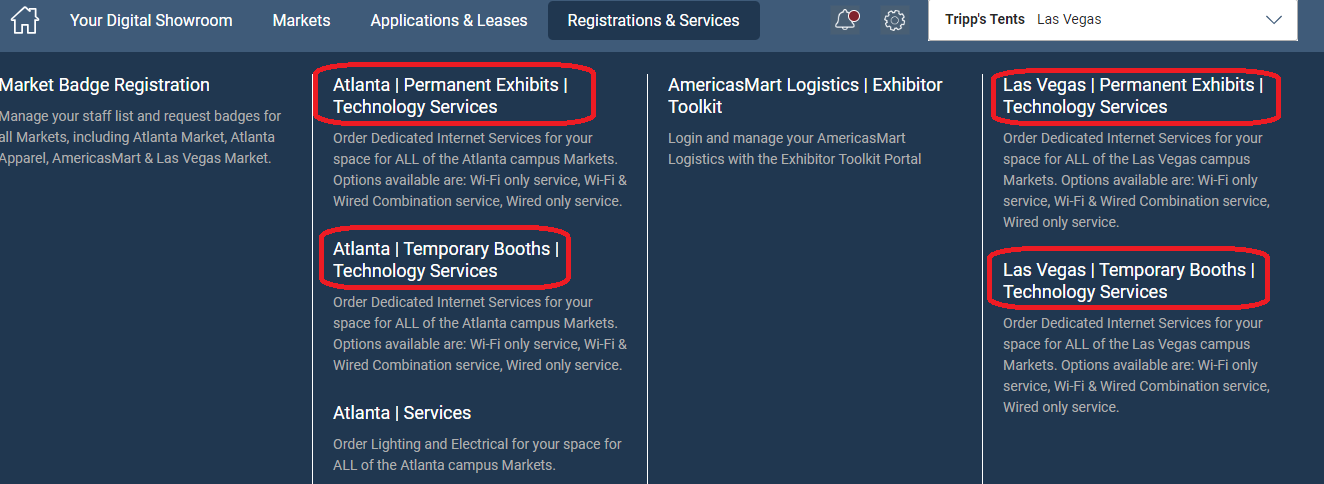Open Market Badge Registration link

(x=105, y=85)
